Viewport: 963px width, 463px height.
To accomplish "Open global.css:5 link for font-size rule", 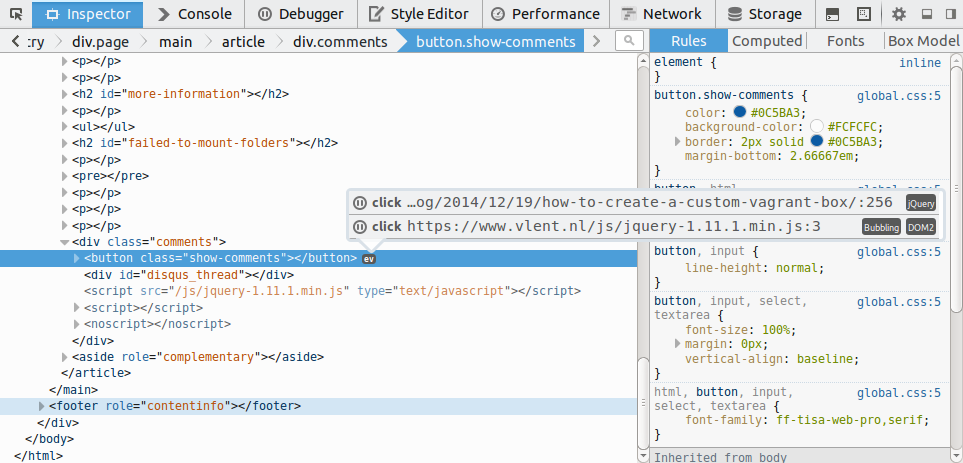I will 899,302.
